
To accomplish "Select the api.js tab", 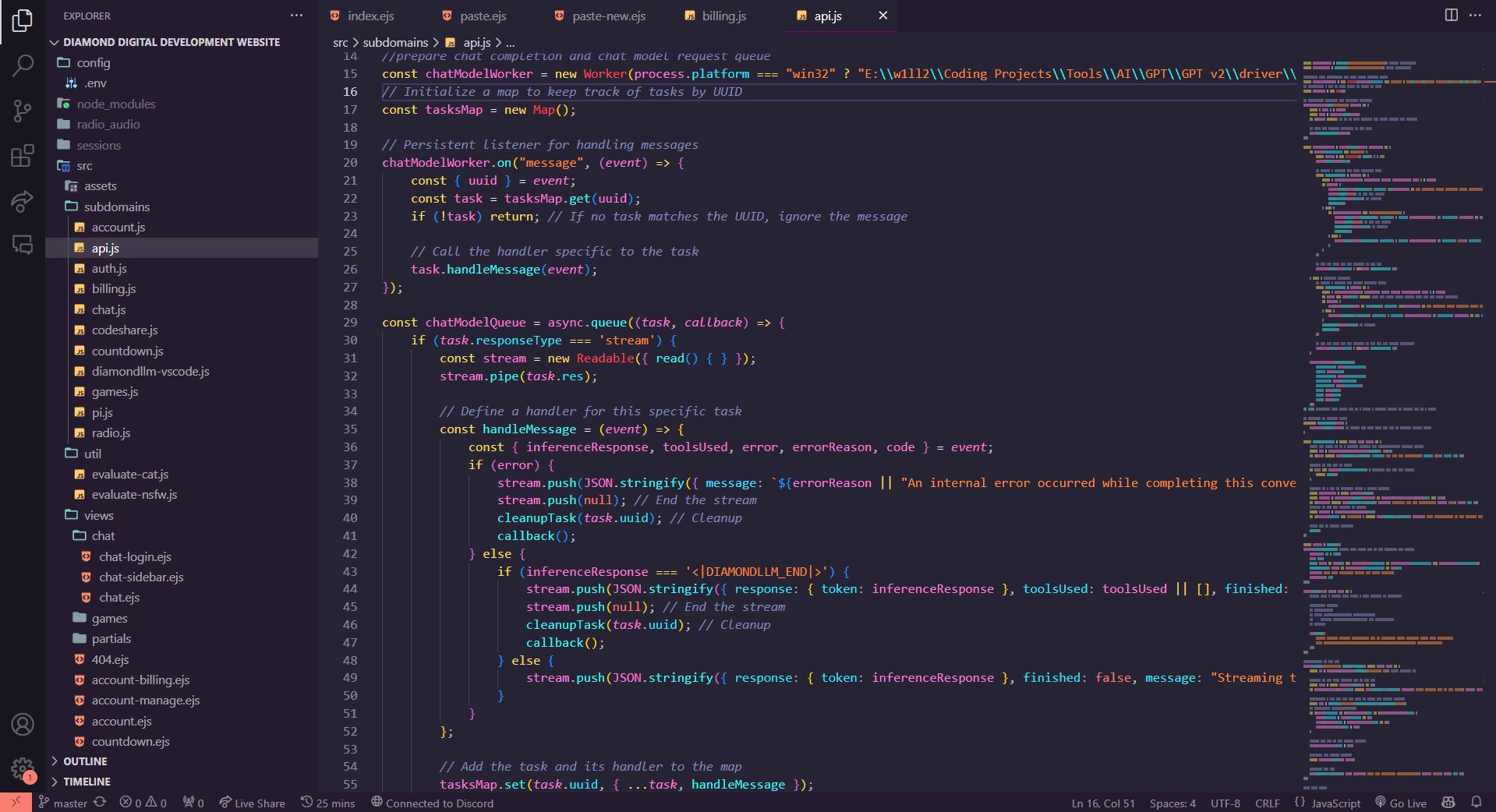I will 828,16.
